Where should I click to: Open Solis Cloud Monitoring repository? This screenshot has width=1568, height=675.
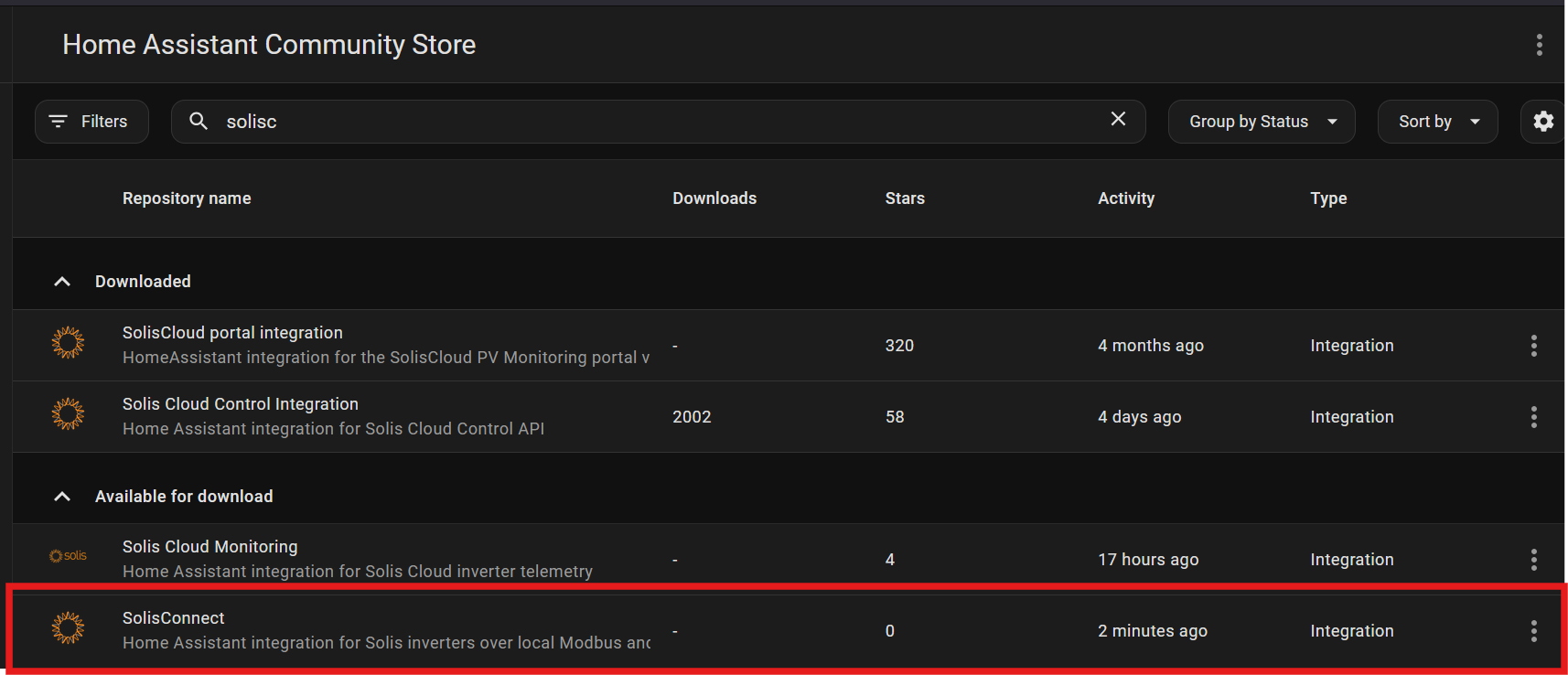(x=210, y=547)
